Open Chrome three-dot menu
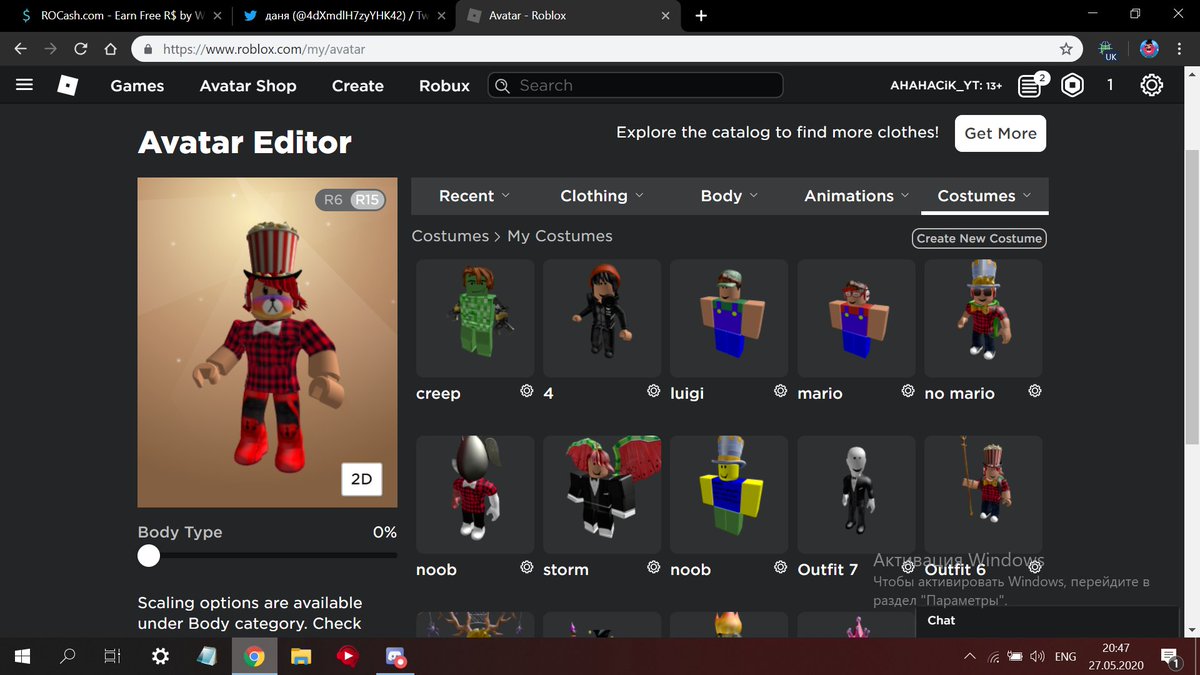The image size is (1200, 675). click(x=1181, y=48)
